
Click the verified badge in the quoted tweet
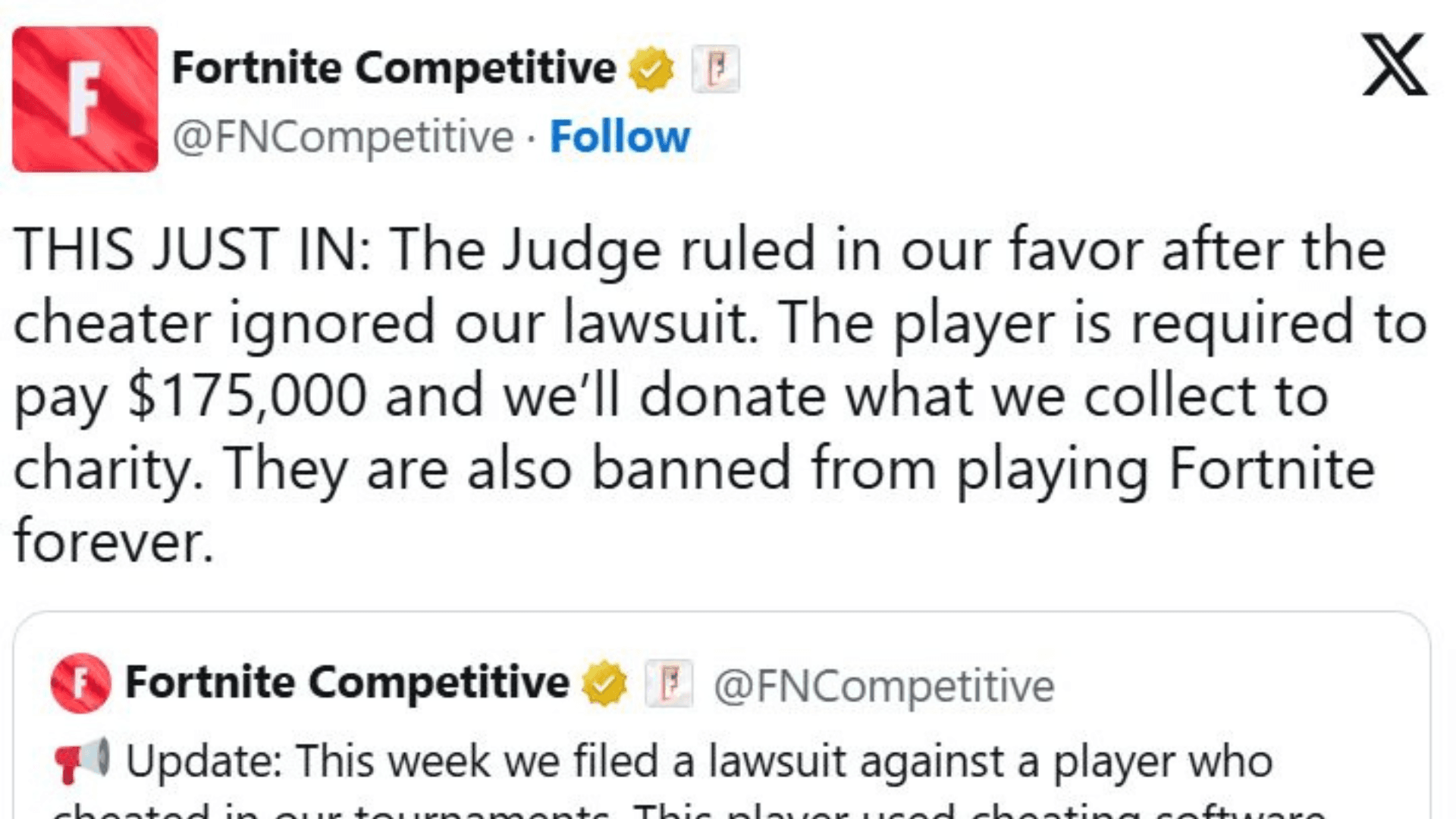click(x=603, y=682)
